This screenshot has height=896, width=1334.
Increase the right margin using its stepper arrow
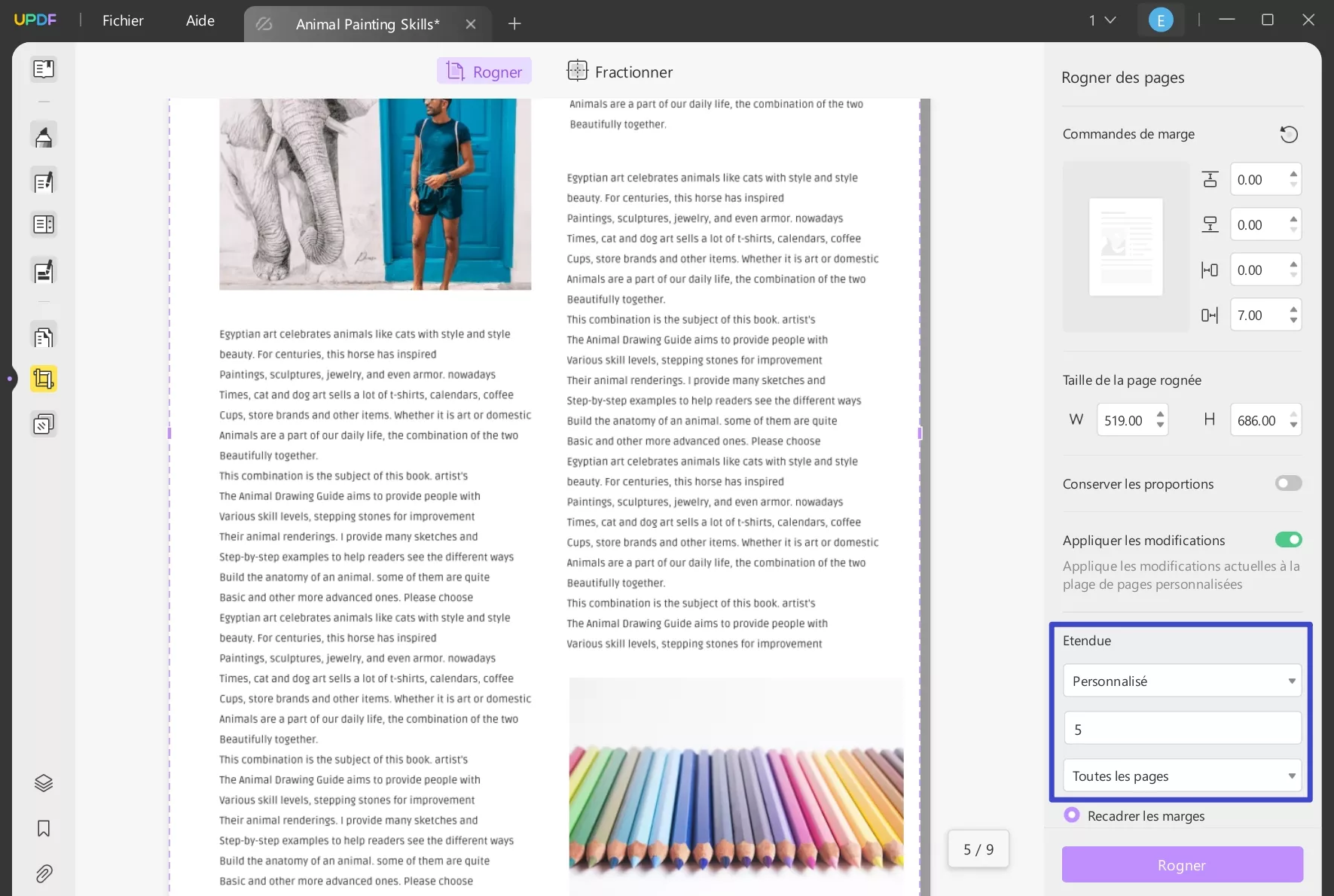1294,310
